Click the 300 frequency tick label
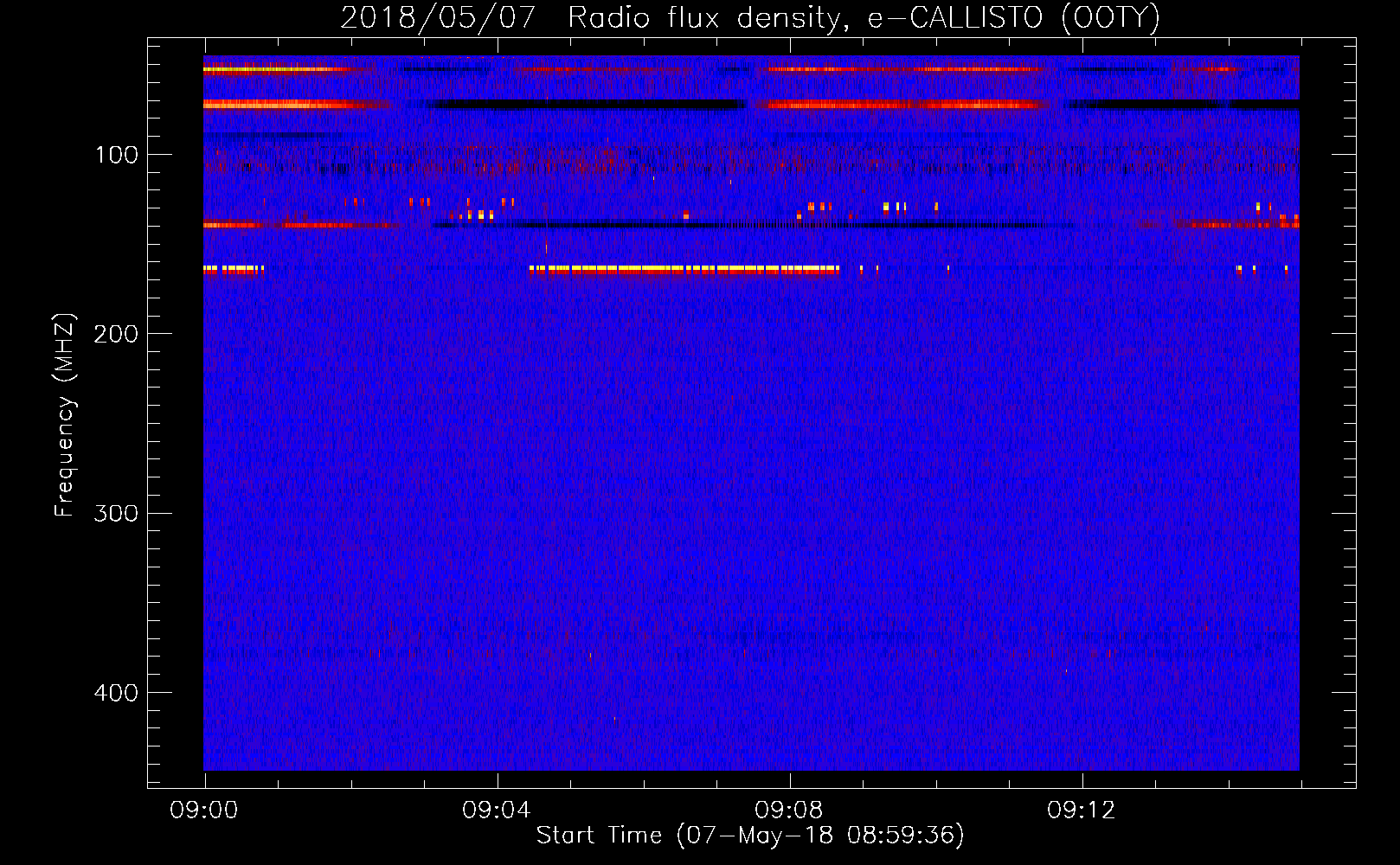This screenshot has height=865, width=1400. tap(115, 513)
